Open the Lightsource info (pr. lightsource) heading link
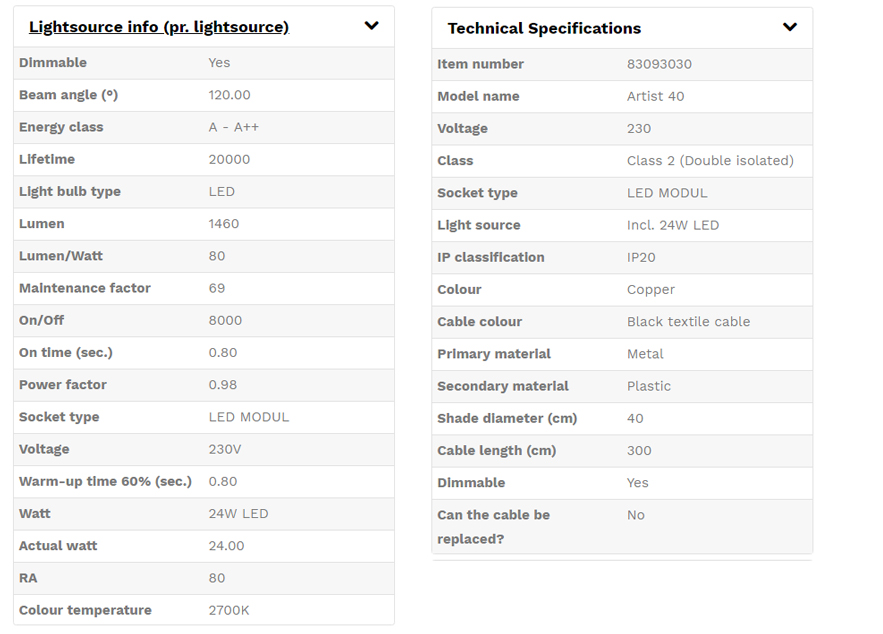 click(159, 27)
